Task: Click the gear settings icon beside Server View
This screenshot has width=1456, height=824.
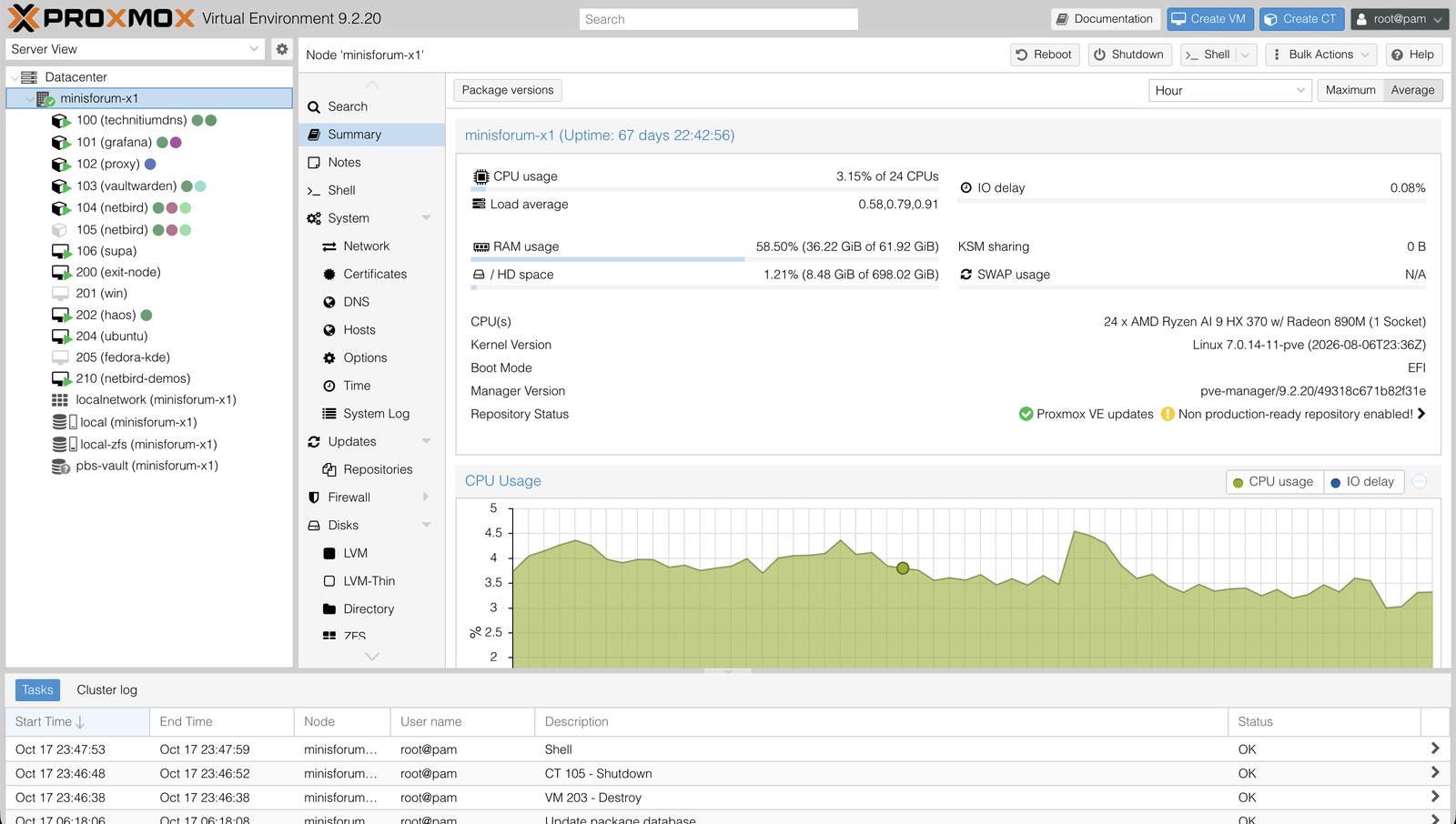Action: pos(282,49)
